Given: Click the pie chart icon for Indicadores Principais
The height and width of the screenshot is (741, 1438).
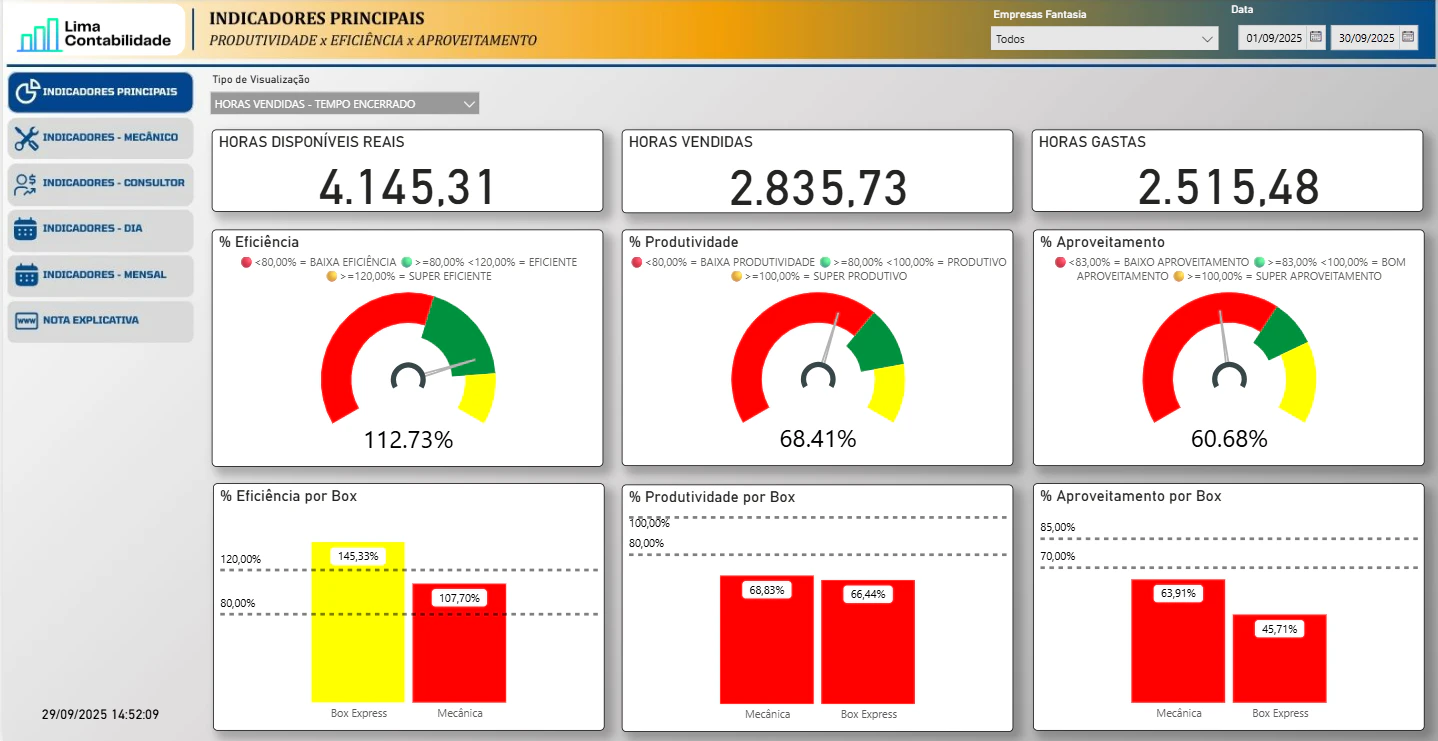Looking at the screenshot, I should tap(27, 91).
